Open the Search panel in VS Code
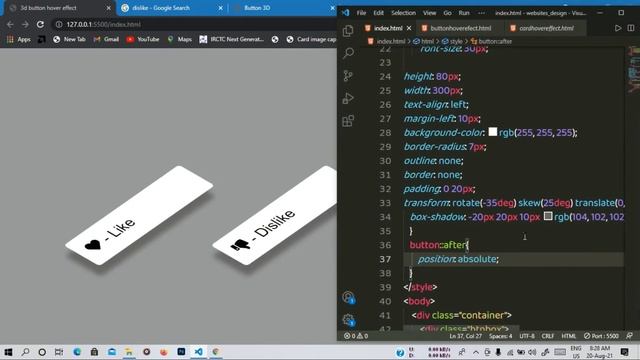This screenshot has width=640, height=360. coord(348,53)
